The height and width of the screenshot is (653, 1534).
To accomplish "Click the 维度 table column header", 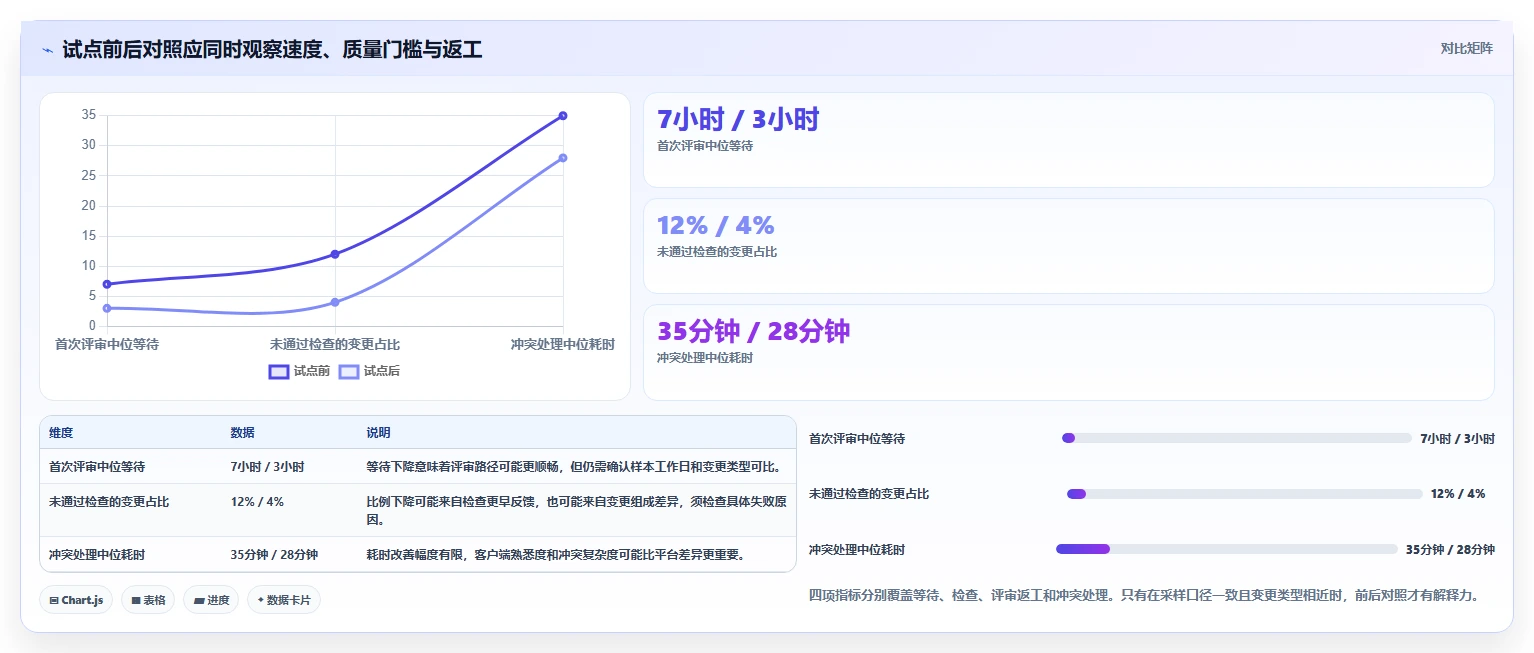I will click(61, 433).
